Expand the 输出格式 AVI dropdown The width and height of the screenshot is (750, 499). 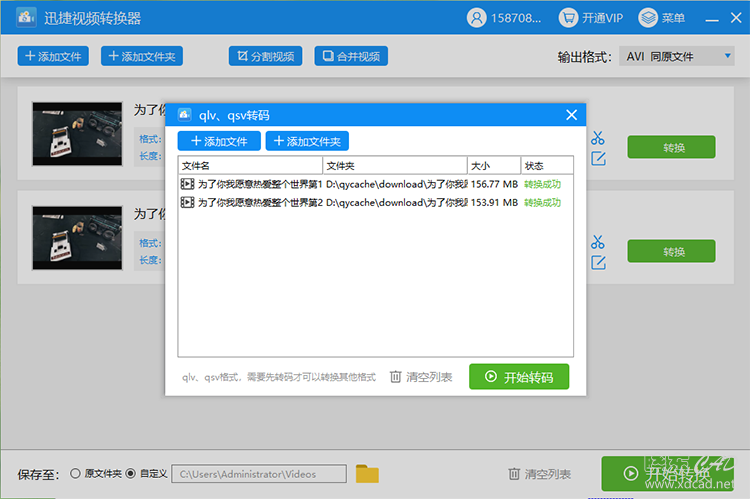coord(677,56)
